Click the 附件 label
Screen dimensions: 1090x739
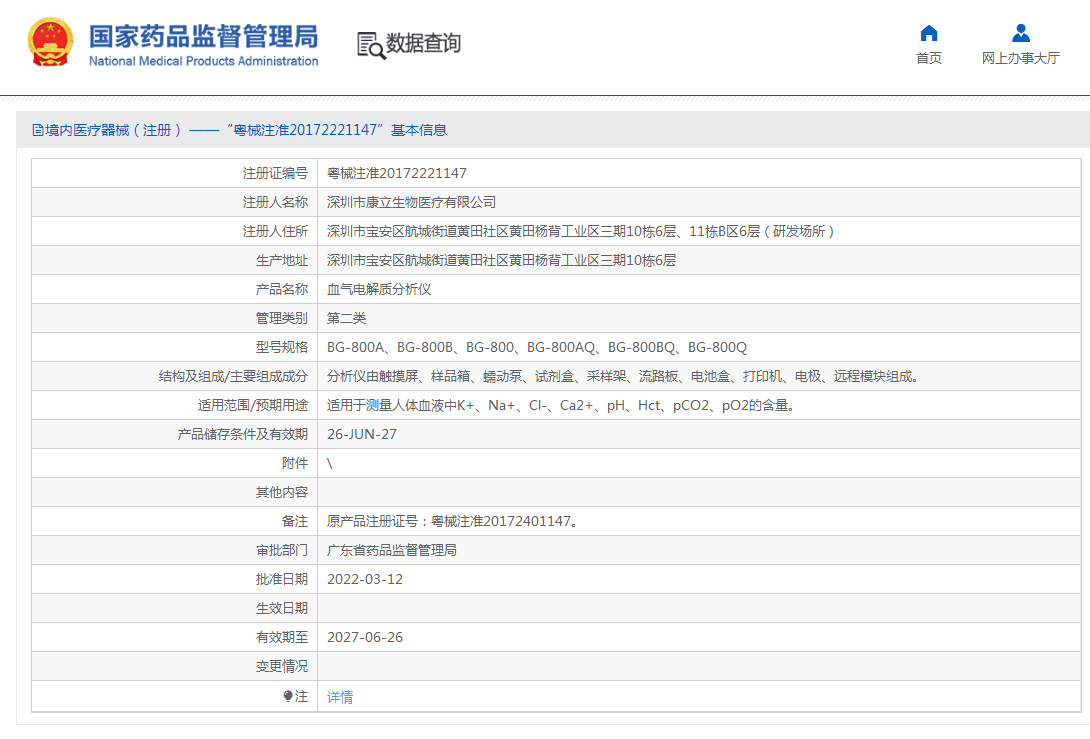click(295, 464)
